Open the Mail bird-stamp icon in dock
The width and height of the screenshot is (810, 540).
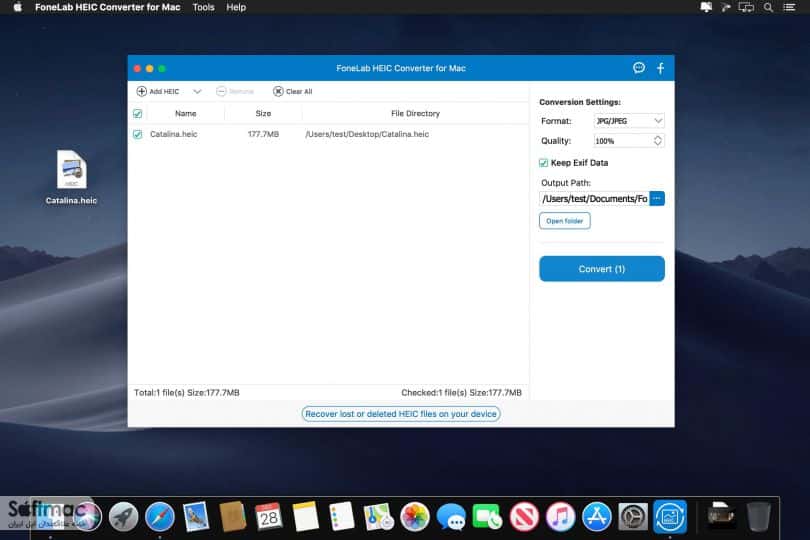pos(196,517)
